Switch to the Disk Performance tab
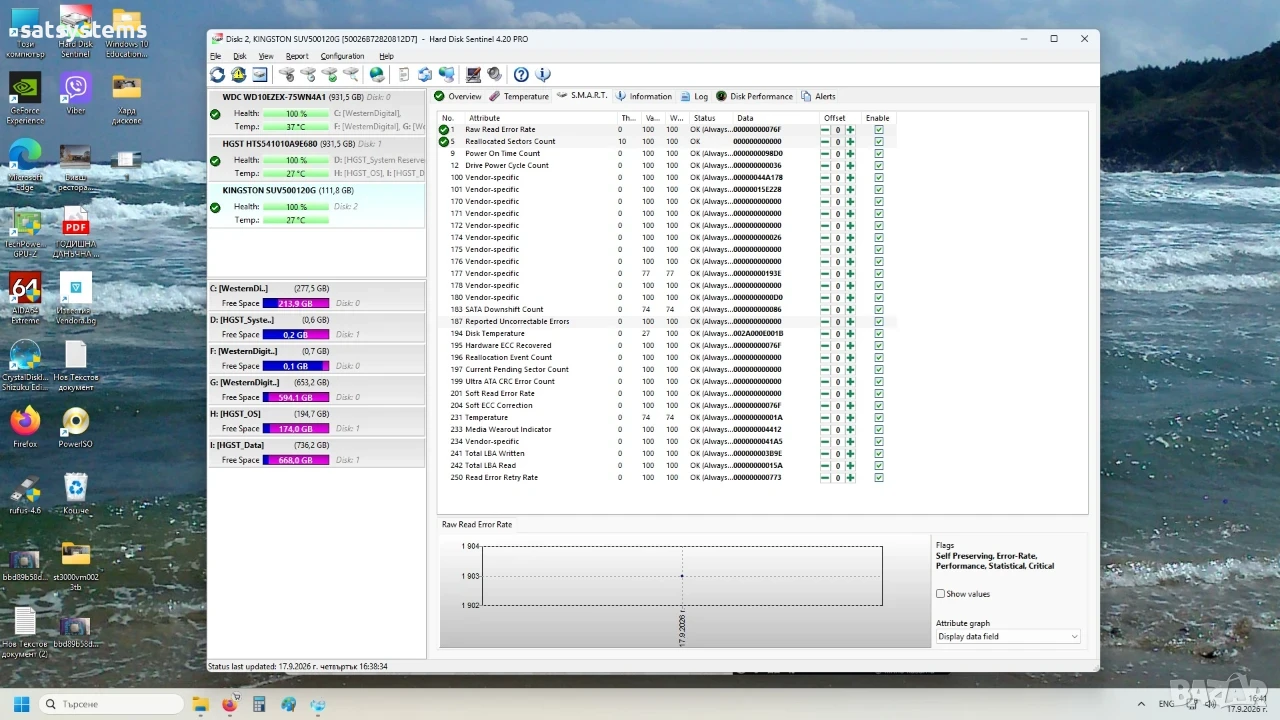 755,96
